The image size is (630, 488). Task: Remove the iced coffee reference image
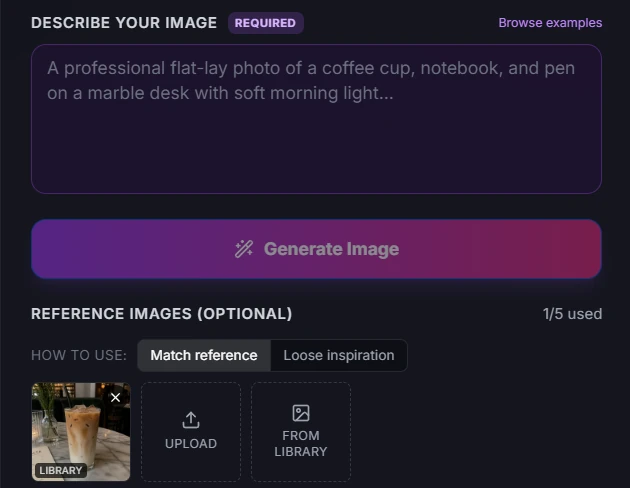click(x=115, y=398)
